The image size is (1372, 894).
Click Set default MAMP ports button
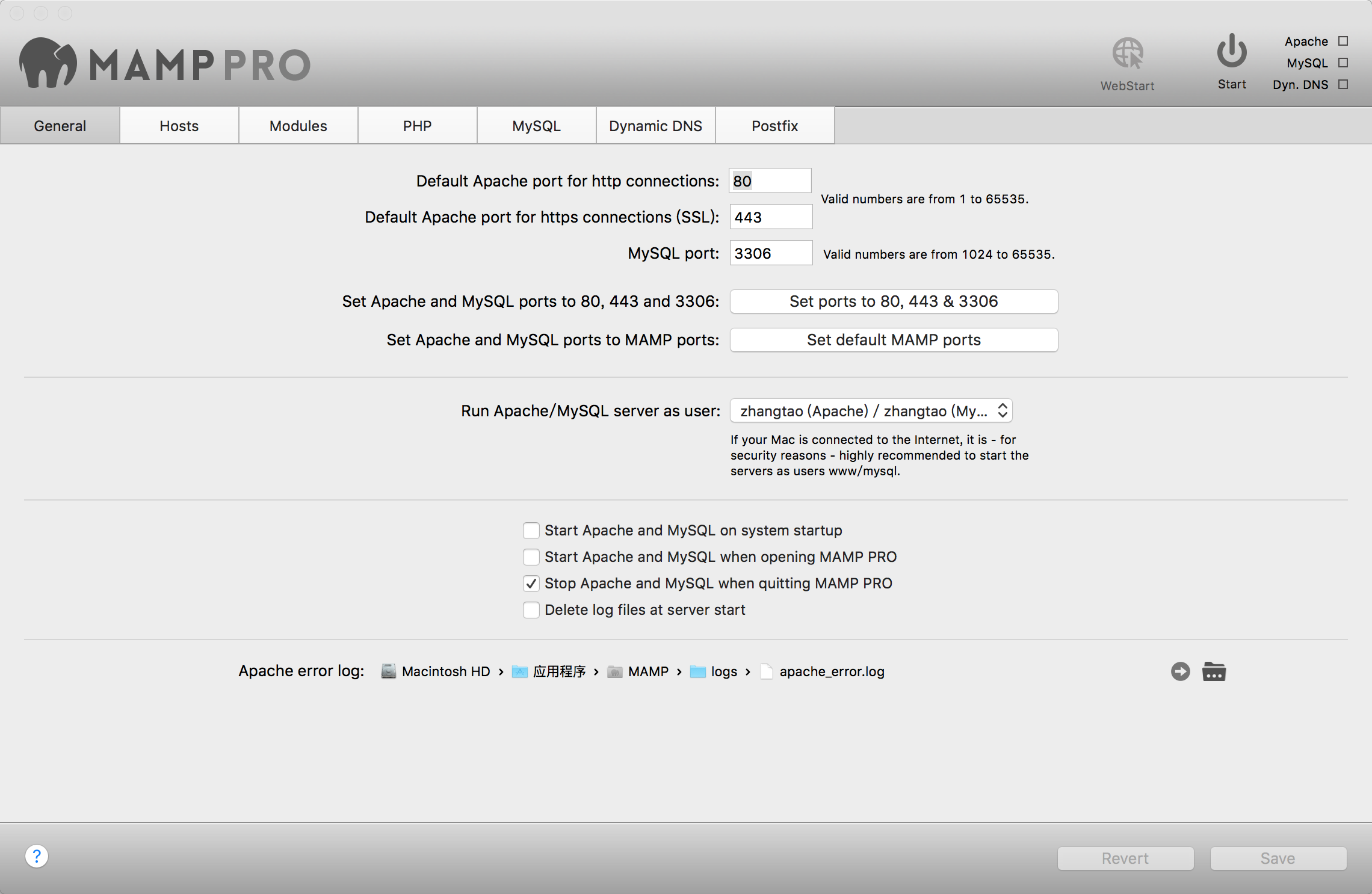click(x=894, y=340)
